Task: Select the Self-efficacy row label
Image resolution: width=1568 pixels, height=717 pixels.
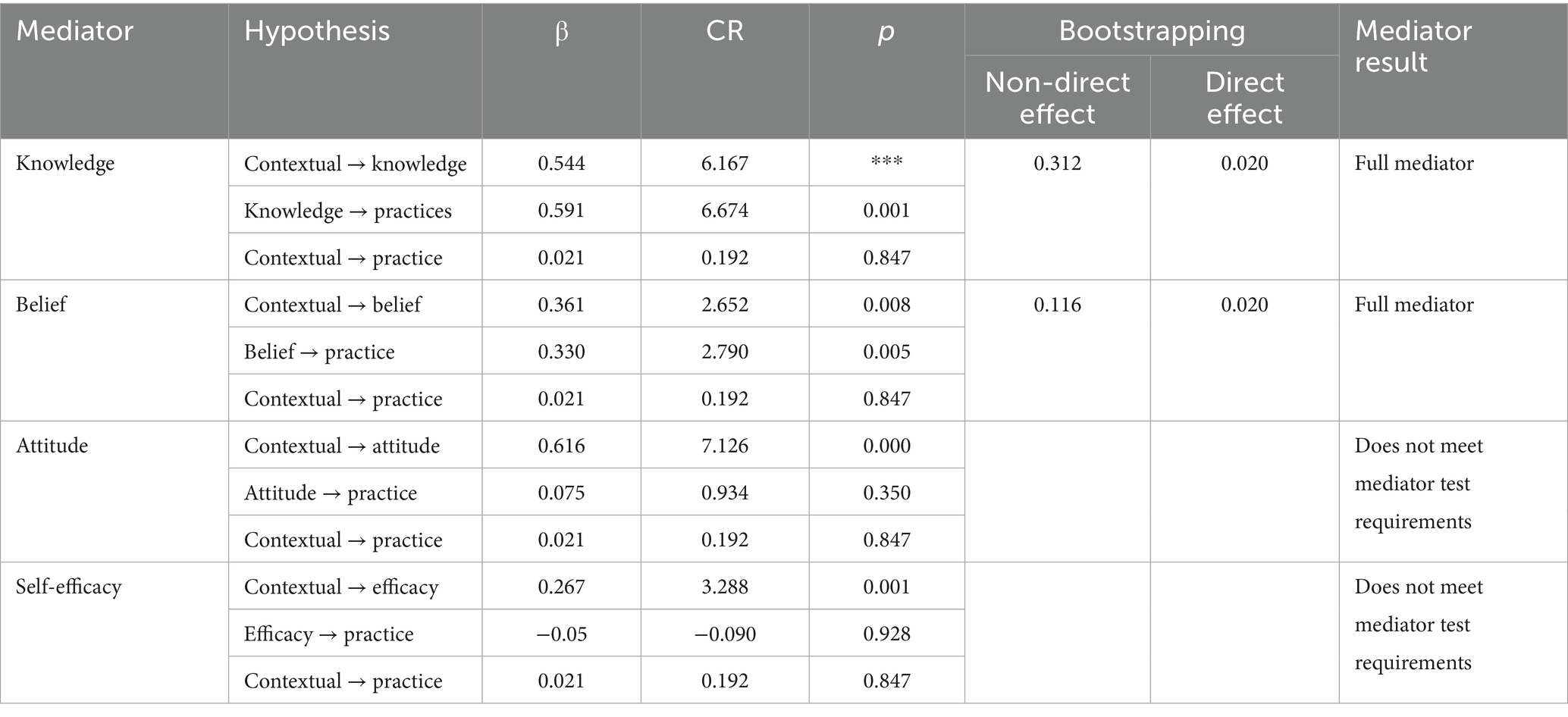Action: (x=68, y=587)
